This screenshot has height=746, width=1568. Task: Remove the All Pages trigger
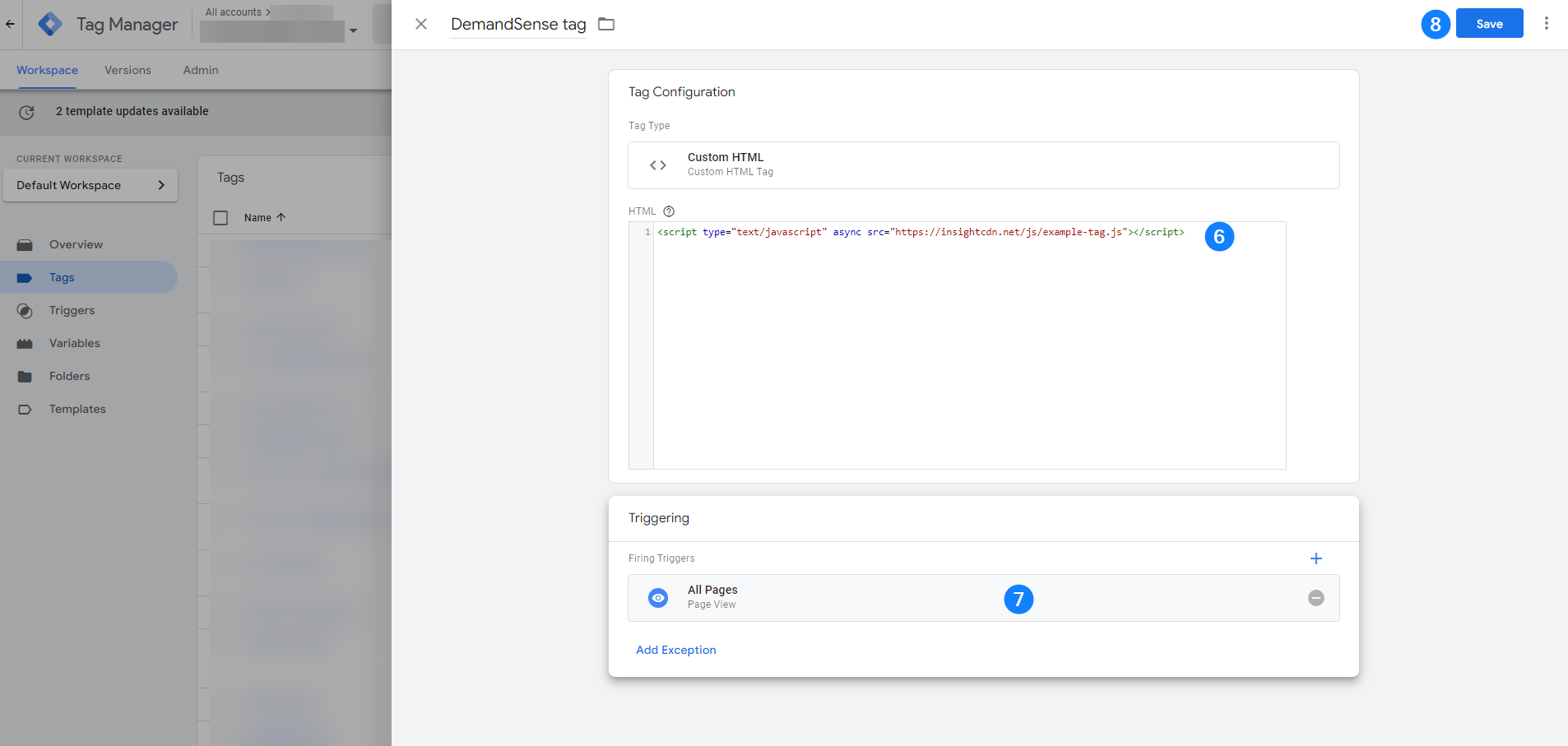pos(1315,598)
